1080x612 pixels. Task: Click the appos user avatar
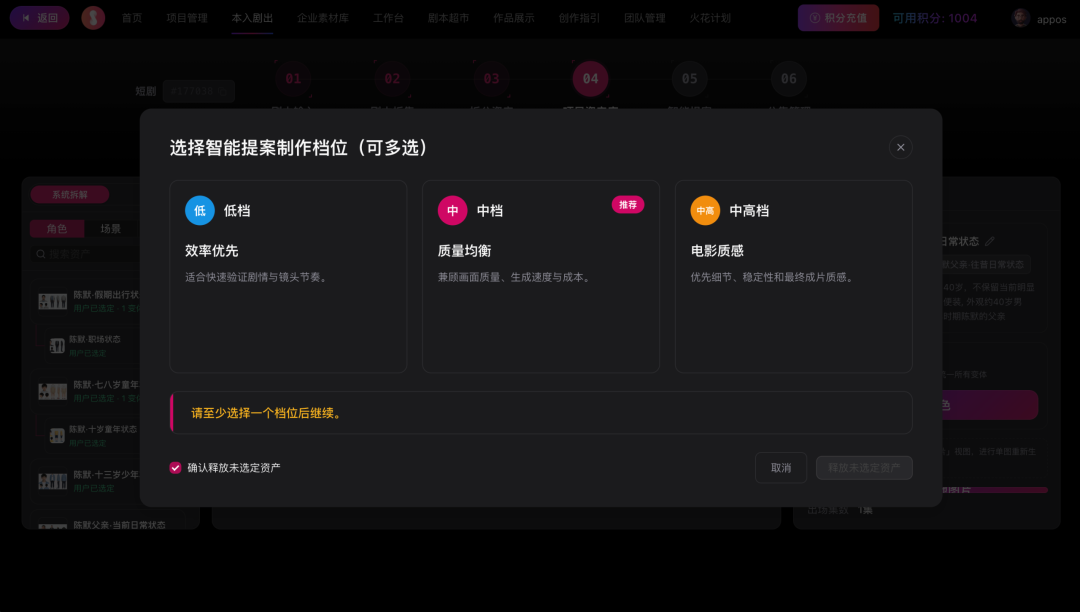coord(1020,19)
